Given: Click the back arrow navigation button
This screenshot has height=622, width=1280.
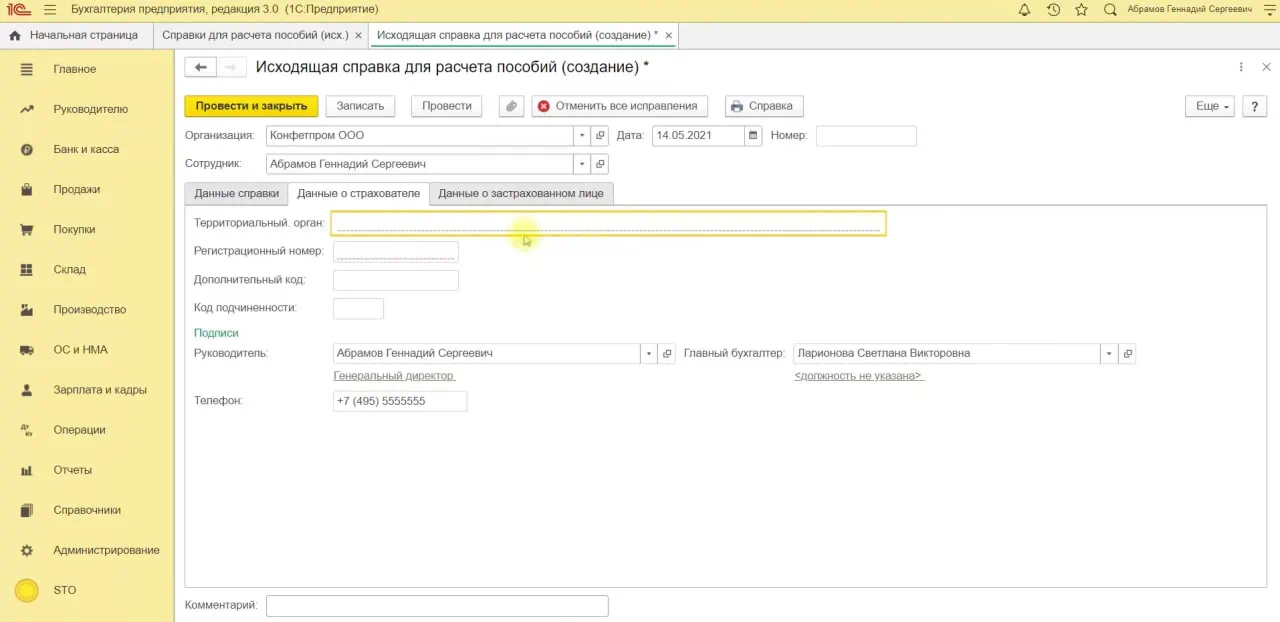Looking at the screenshot, I should 201,67.
